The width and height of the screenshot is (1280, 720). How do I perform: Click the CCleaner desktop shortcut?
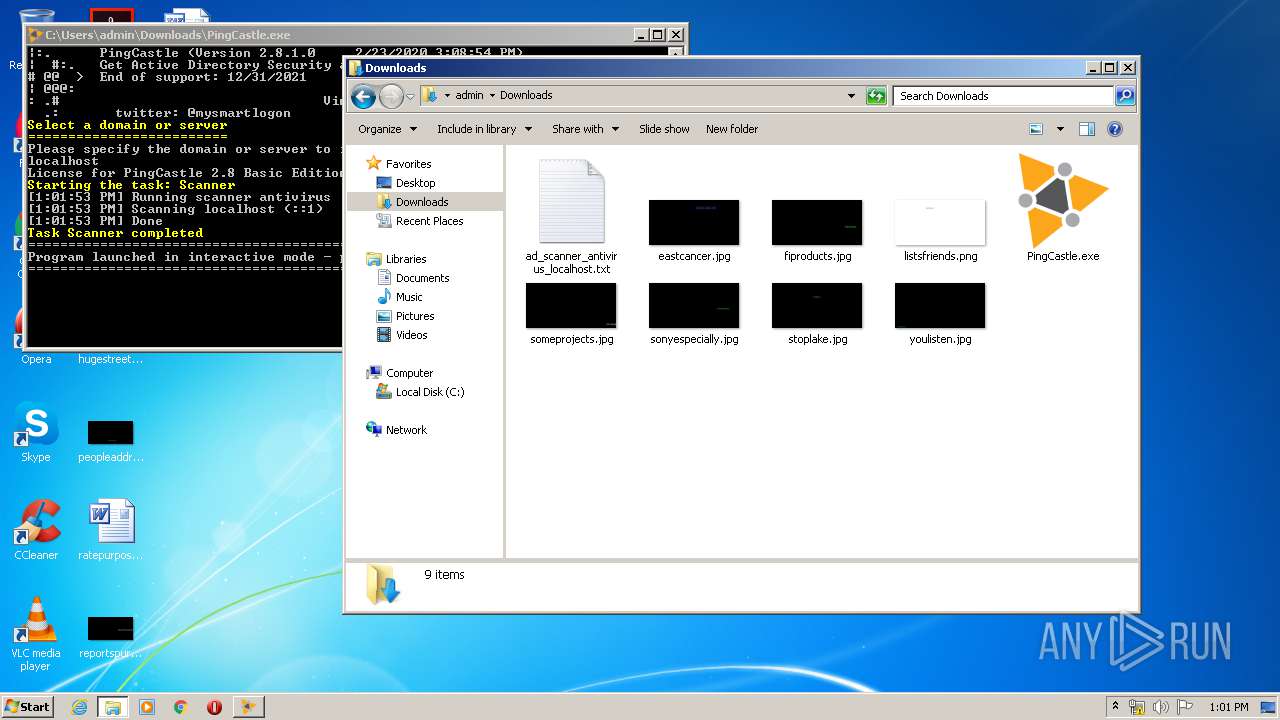pos(36,530)
